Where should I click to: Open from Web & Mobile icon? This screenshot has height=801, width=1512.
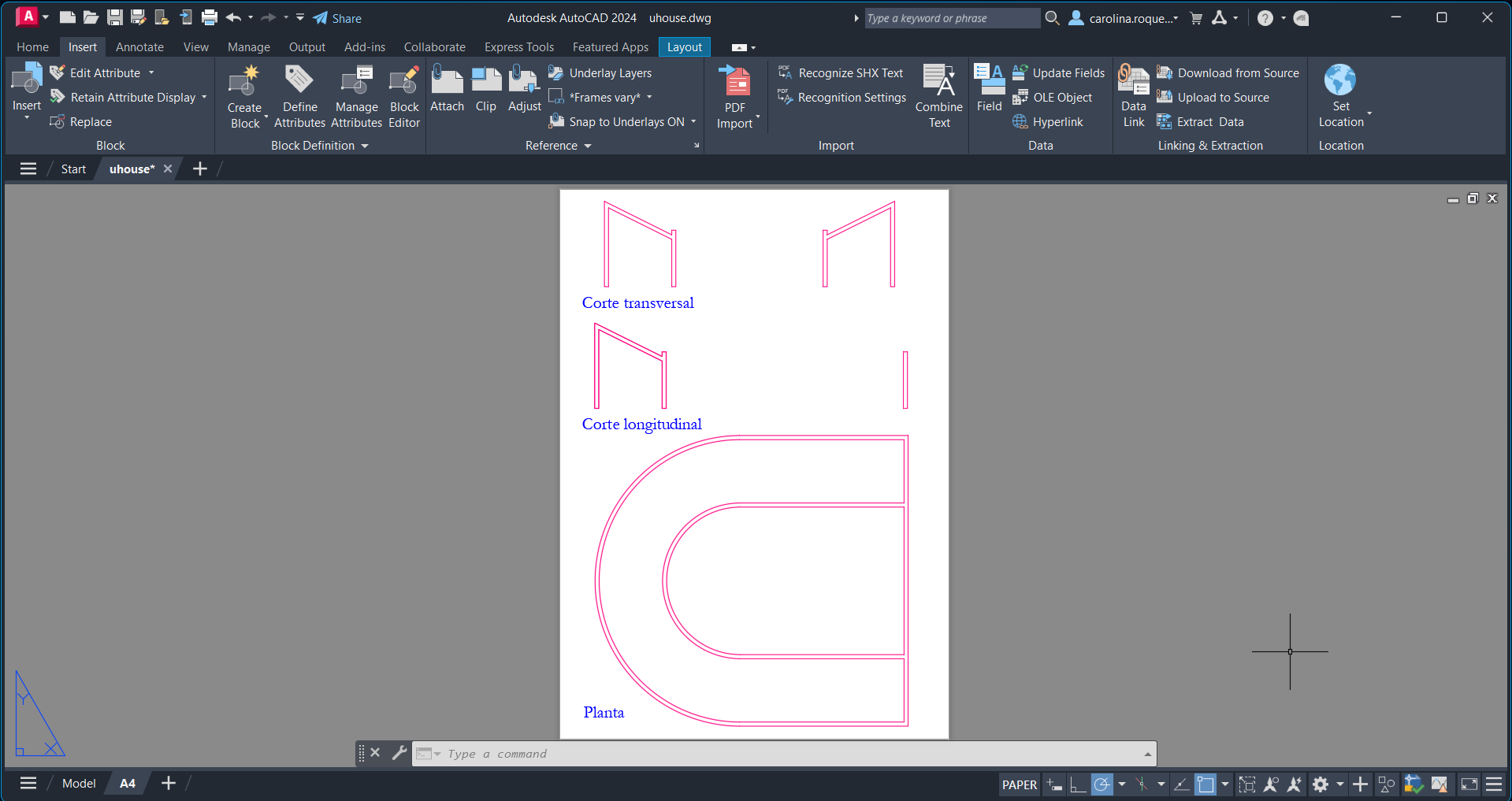(x=162, y=17)
